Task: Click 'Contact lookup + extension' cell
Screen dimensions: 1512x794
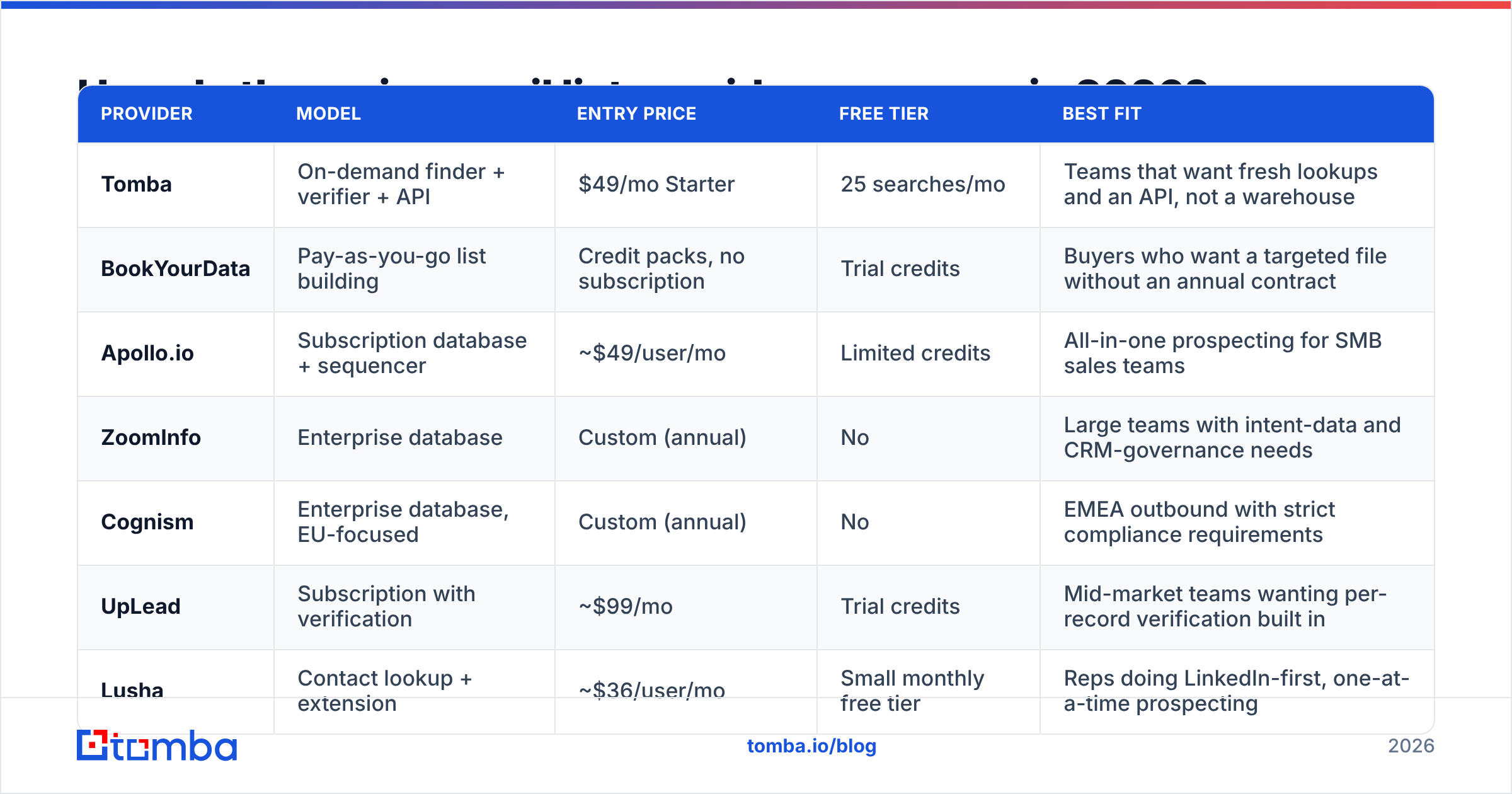Action: click(x=415, y=691)
